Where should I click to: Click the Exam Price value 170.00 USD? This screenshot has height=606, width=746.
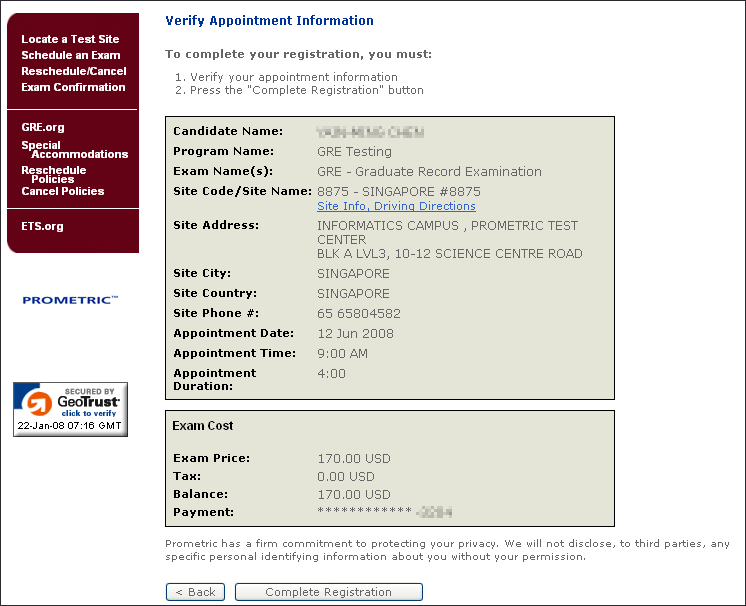pyautogui.click(x=354, y=459)
